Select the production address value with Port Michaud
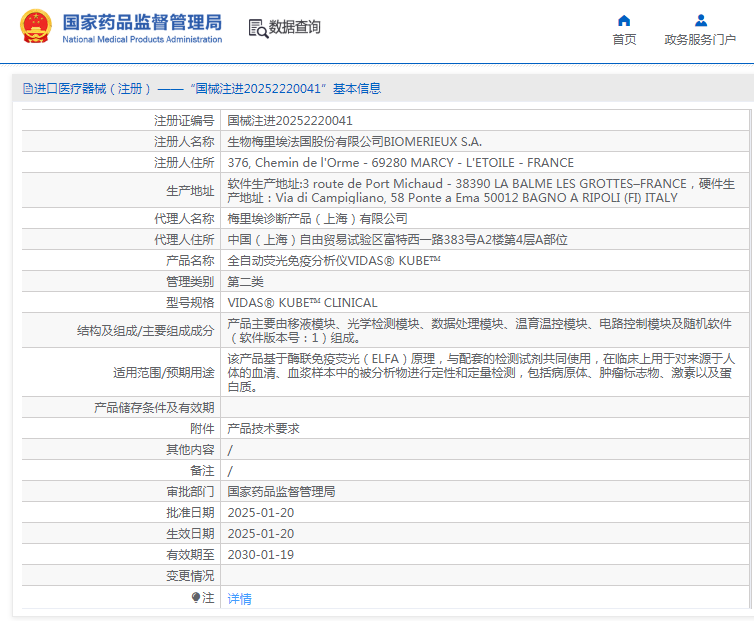Viewport: 754px width, 621px height. click(481, 190)
